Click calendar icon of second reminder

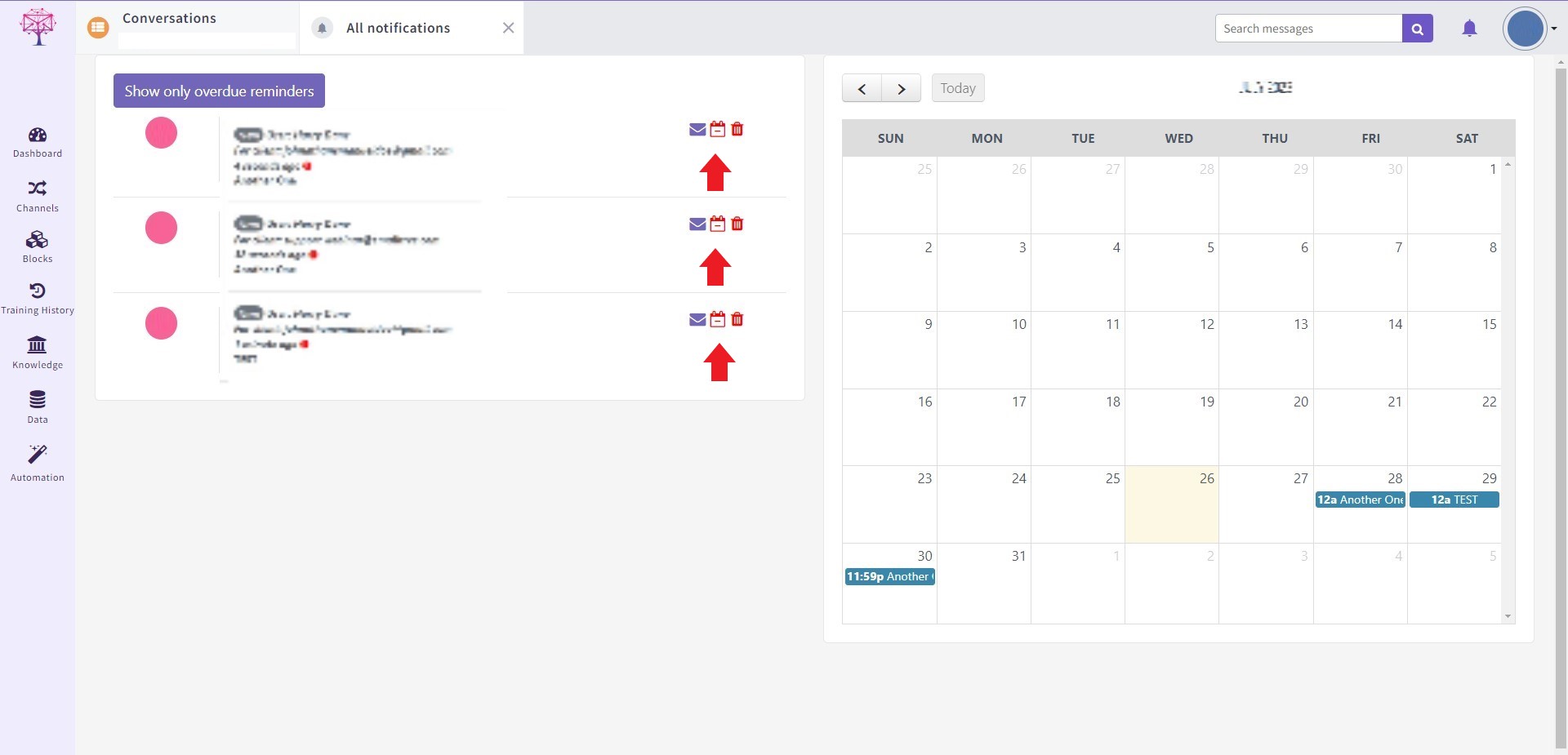[x=717, y=224]
